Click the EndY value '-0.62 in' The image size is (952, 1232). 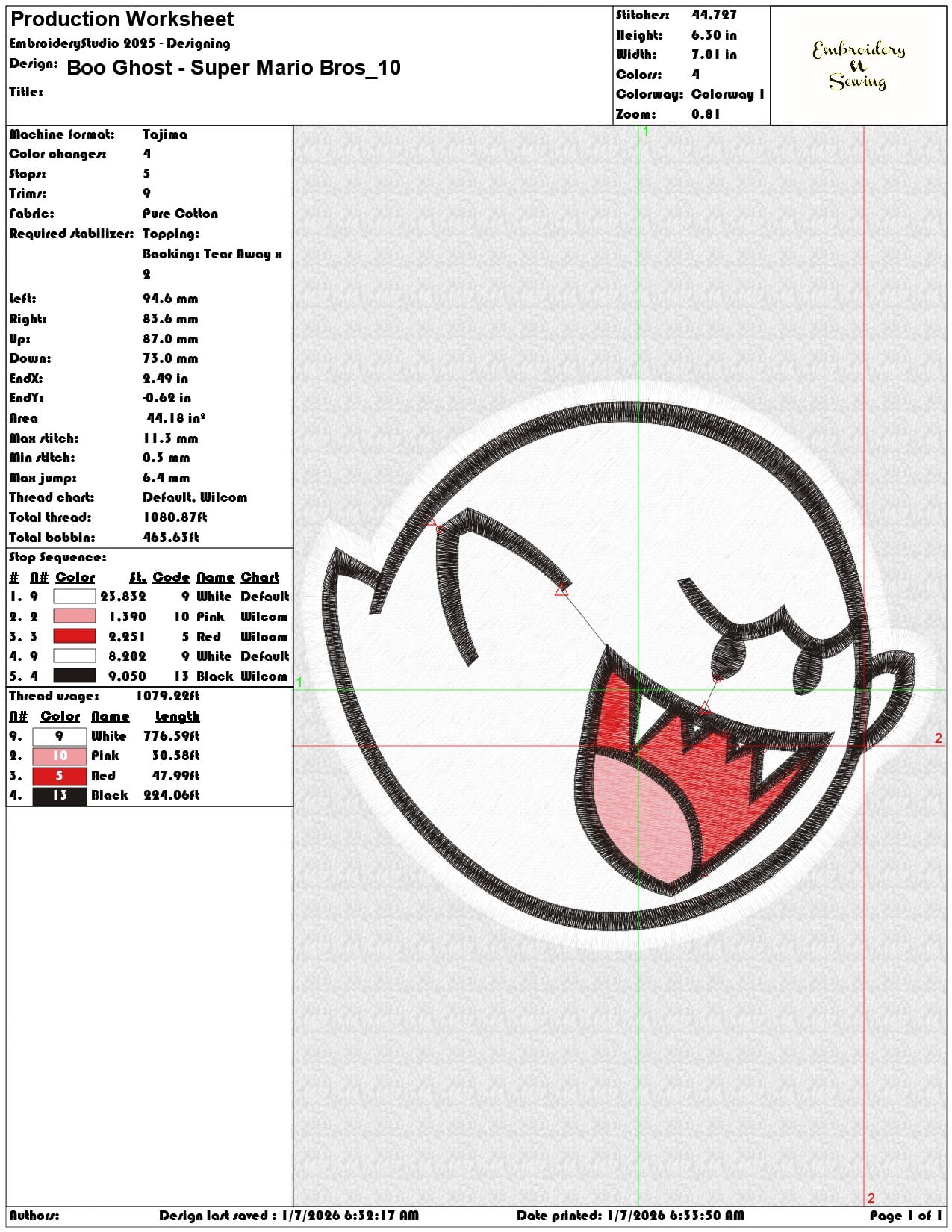pyautogui.click(x=167, y=398)
